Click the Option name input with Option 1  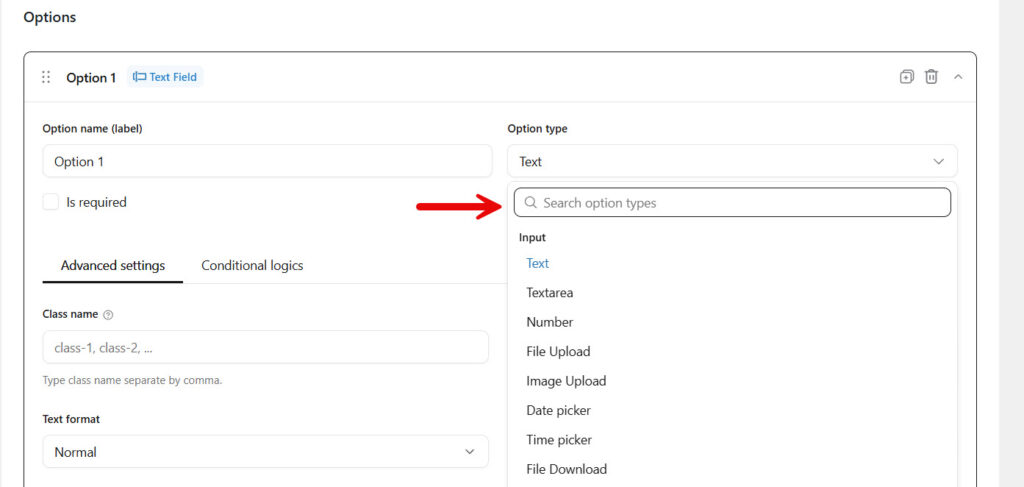(267, 161)
